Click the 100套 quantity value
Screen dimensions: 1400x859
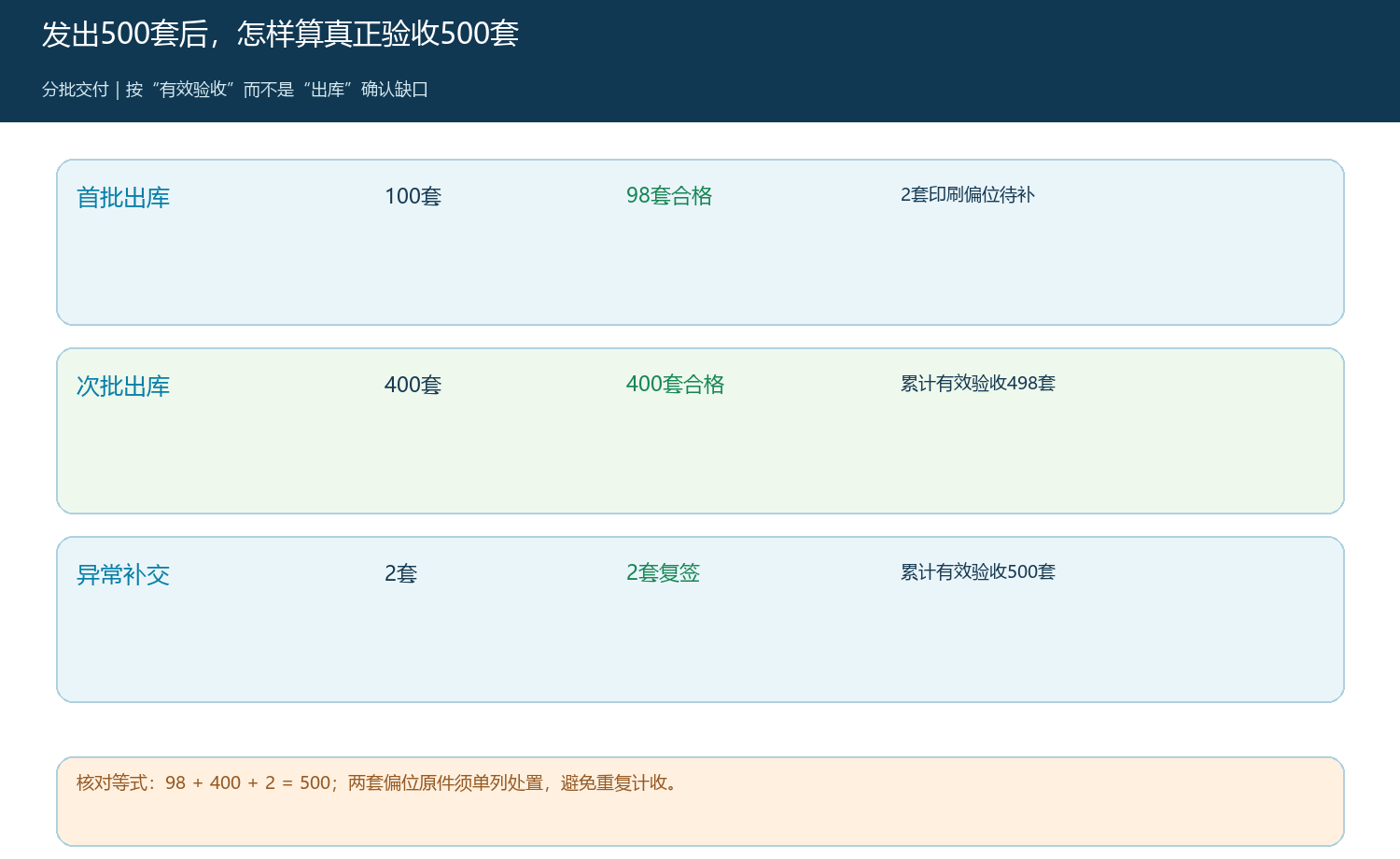413,196
